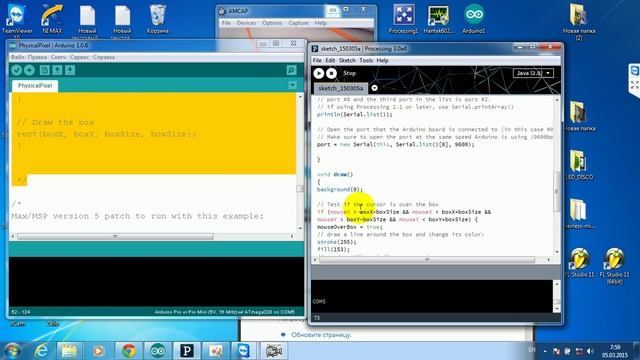Image resolution: width=640 pixels, height=360 pixels.
Task: Open the Скетч menu in Arduino
Action: tap(58, 57)
